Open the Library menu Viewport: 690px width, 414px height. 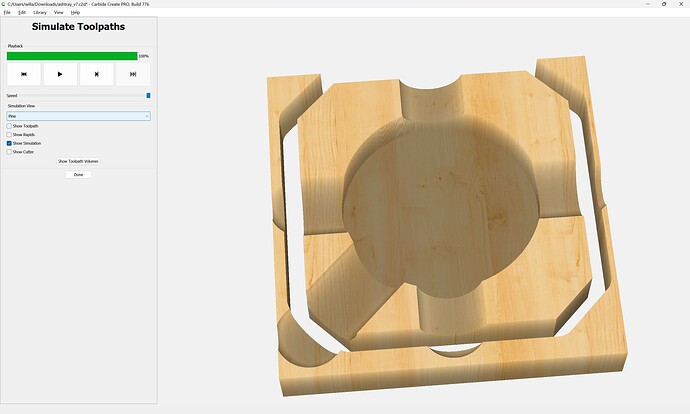click(x=40, y=13)
